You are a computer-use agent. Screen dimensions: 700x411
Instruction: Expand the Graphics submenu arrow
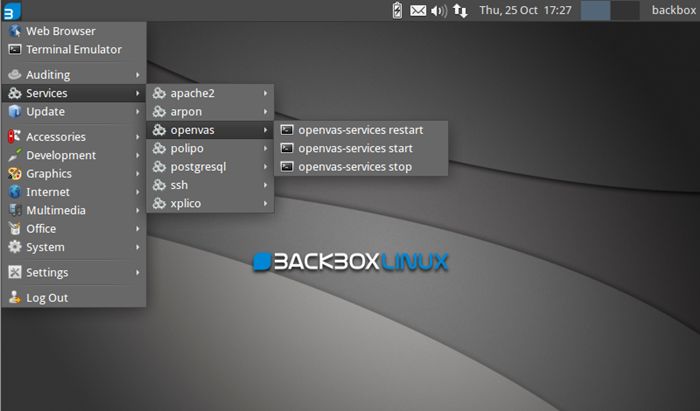(x=138, y=174)
